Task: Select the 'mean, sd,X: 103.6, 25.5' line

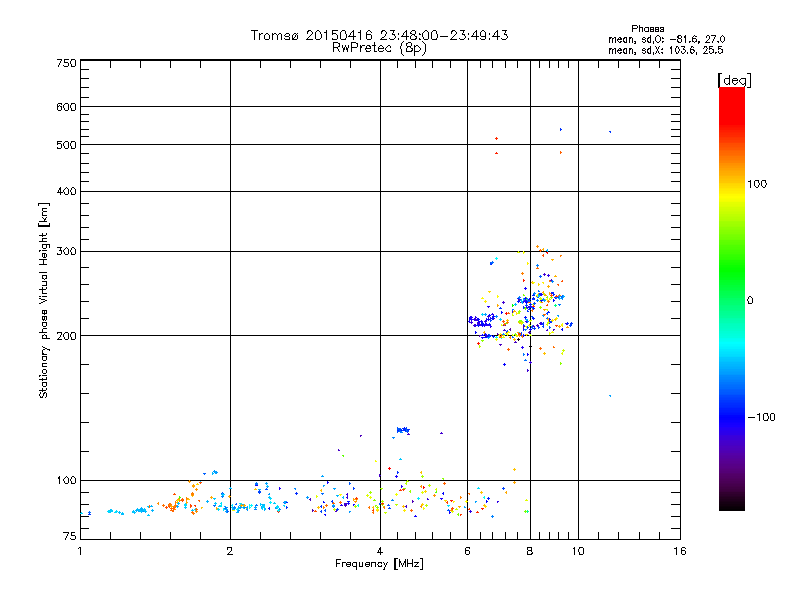Action: [665, 50]
